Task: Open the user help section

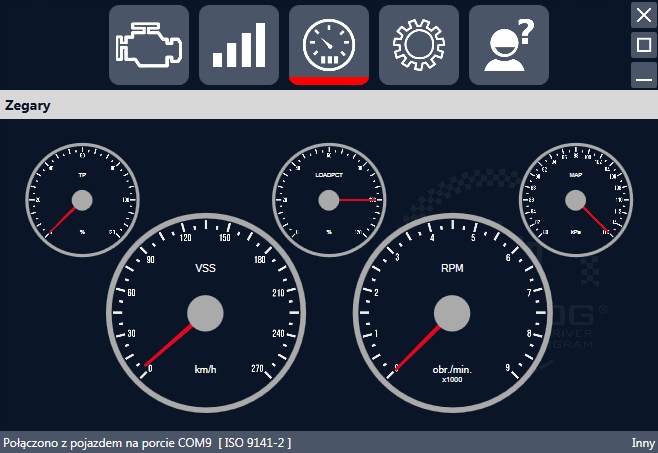Action: pos(509,45)
